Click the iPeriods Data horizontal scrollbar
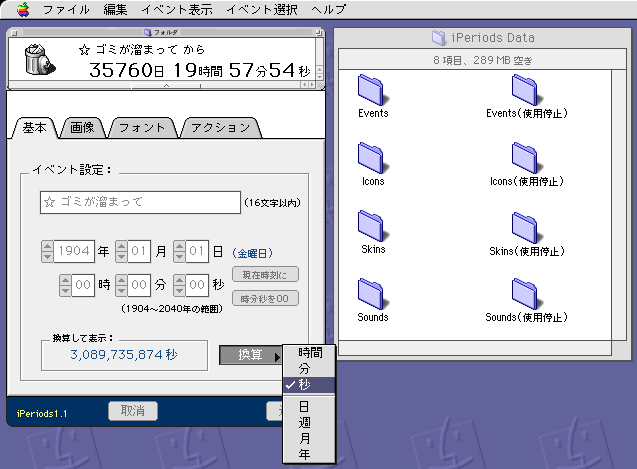637x469 pixels. [475, 348]
